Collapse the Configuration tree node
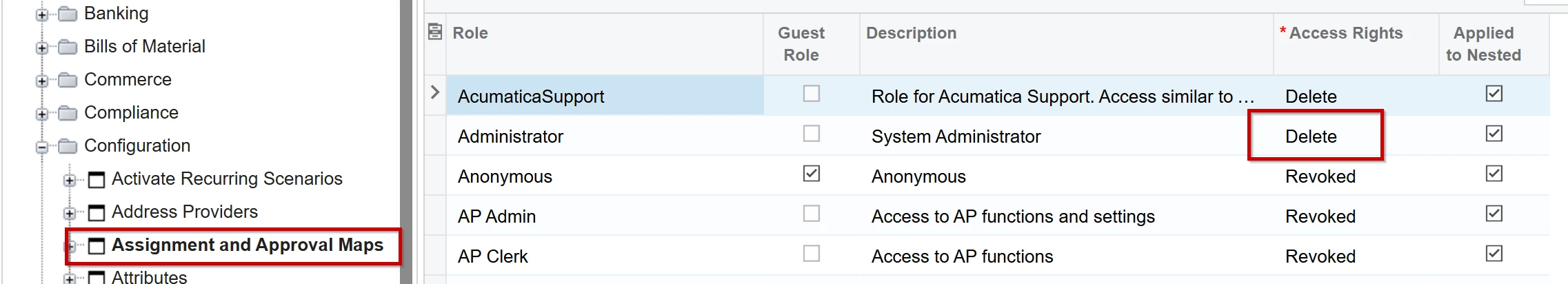Viewport: 1568px width, 284px height. 42,147
